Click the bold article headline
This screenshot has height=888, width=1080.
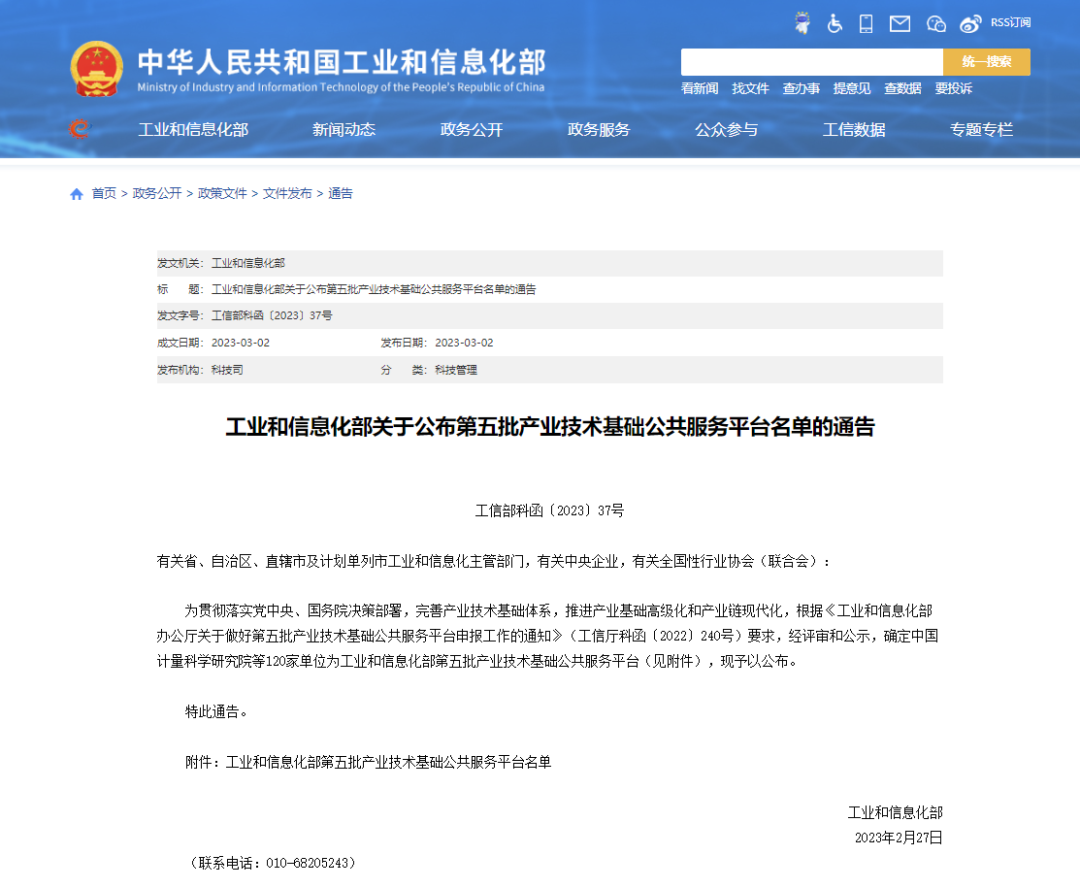point(550,426)
